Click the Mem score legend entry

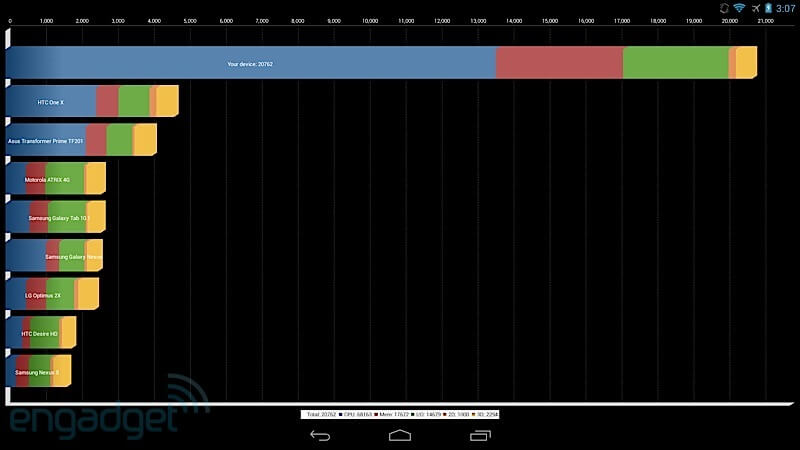tap(392, 414)
